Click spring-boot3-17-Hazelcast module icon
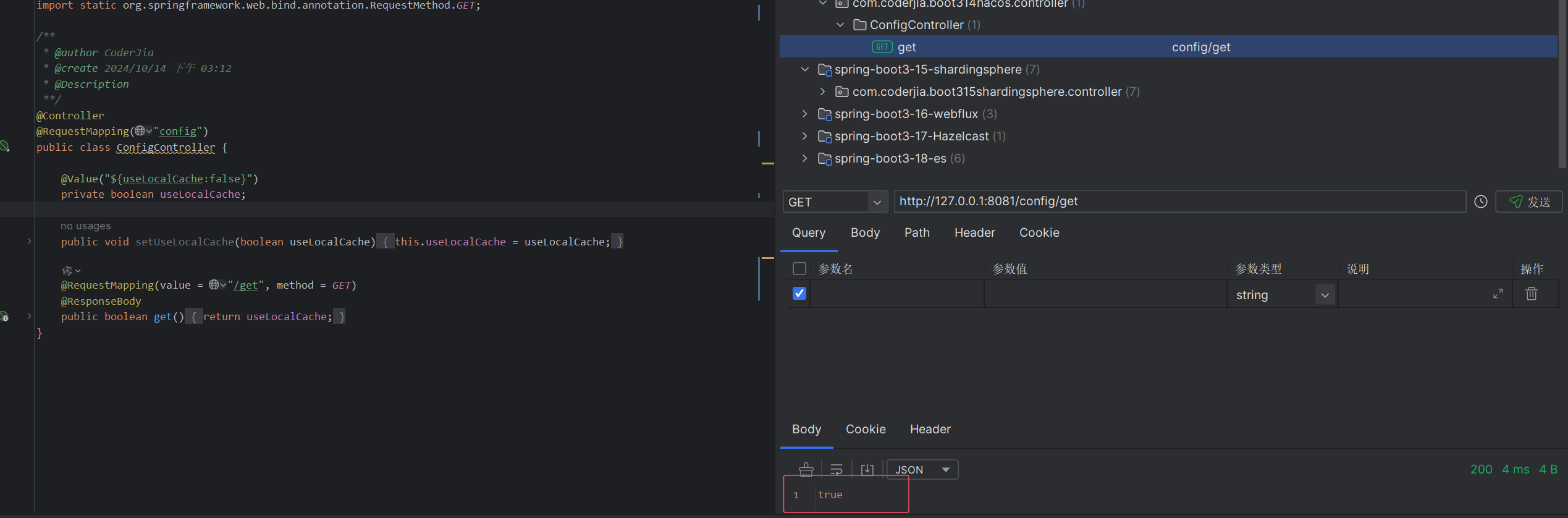 click(x=825, y=137)
